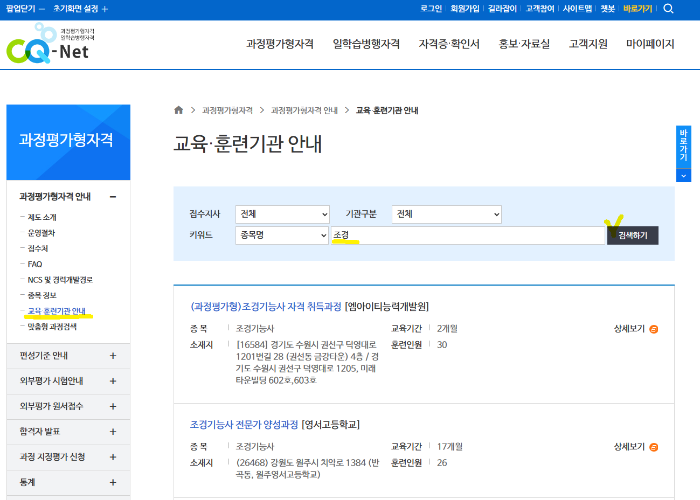Open 교육·훈련기관 안내 in sidebar
The height and width of the screenshot is (500, 700).
56,311
